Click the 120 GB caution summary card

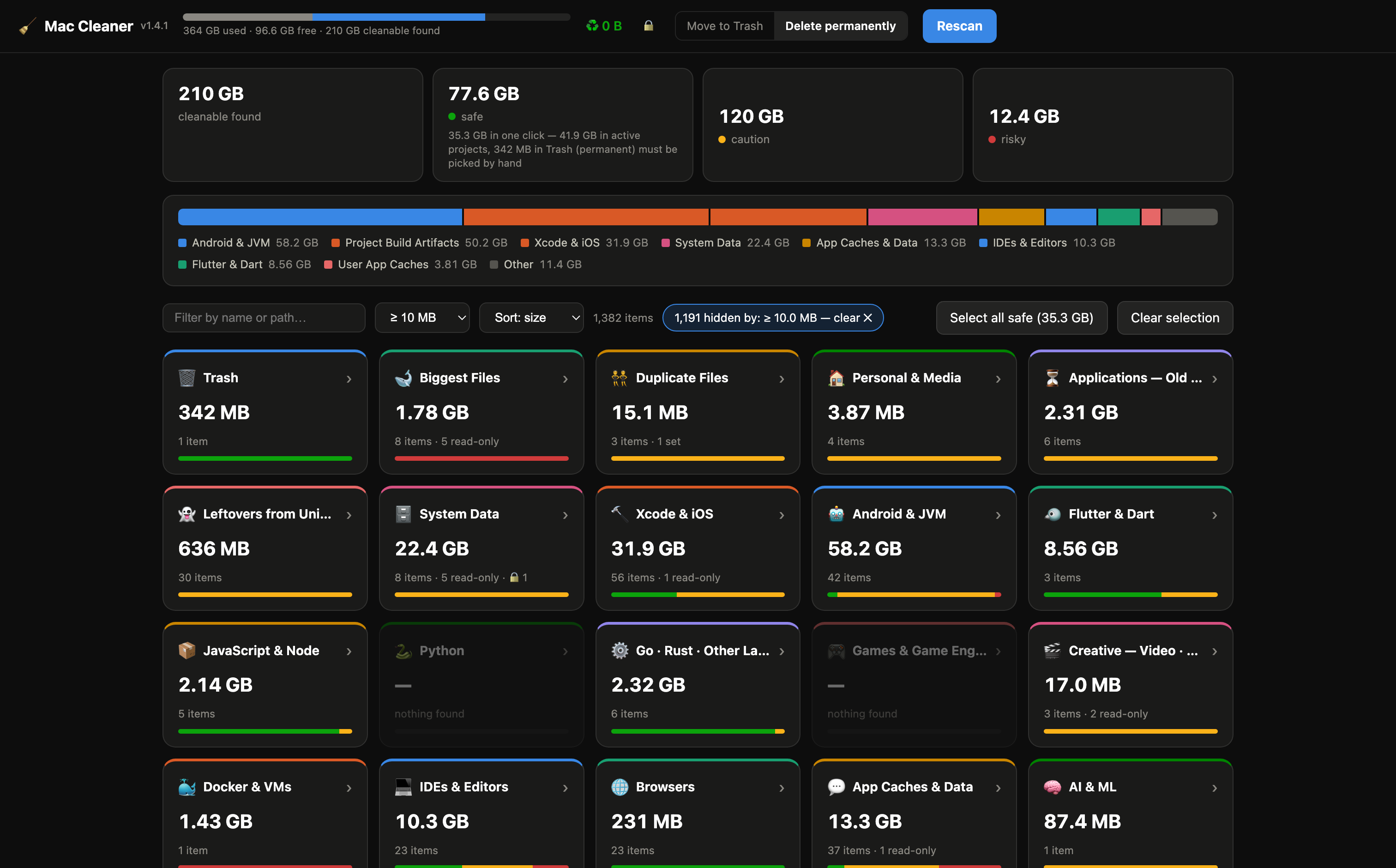[832, 125]
